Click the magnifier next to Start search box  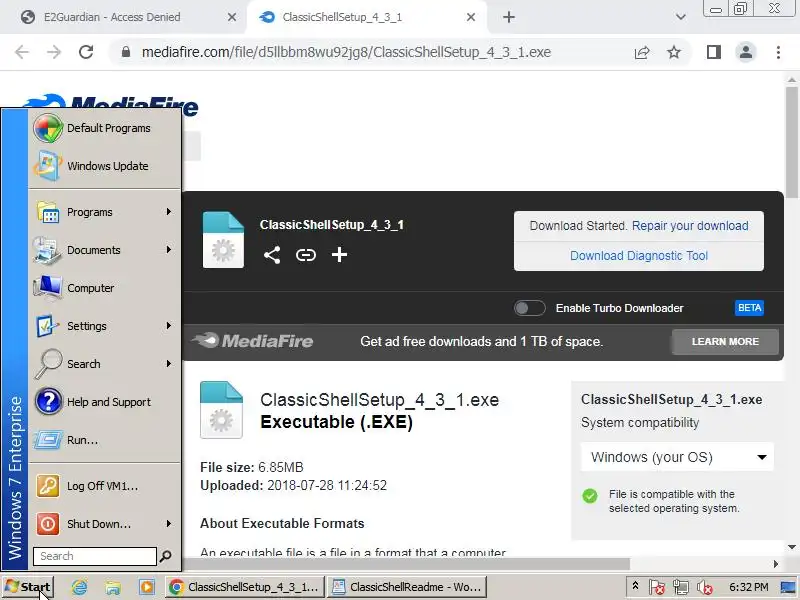(165, 556)
